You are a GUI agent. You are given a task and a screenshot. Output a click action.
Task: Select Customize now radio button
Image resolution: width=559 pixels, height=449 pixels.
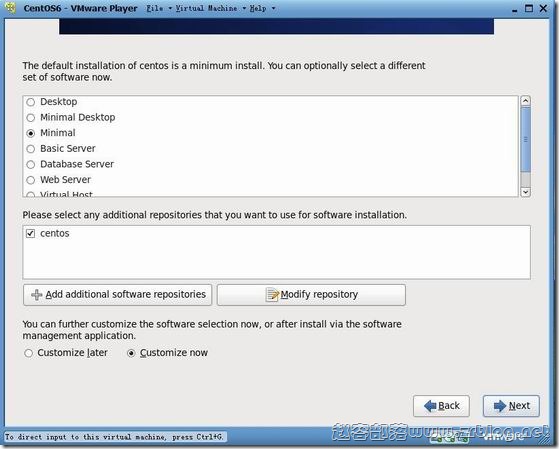131,353
